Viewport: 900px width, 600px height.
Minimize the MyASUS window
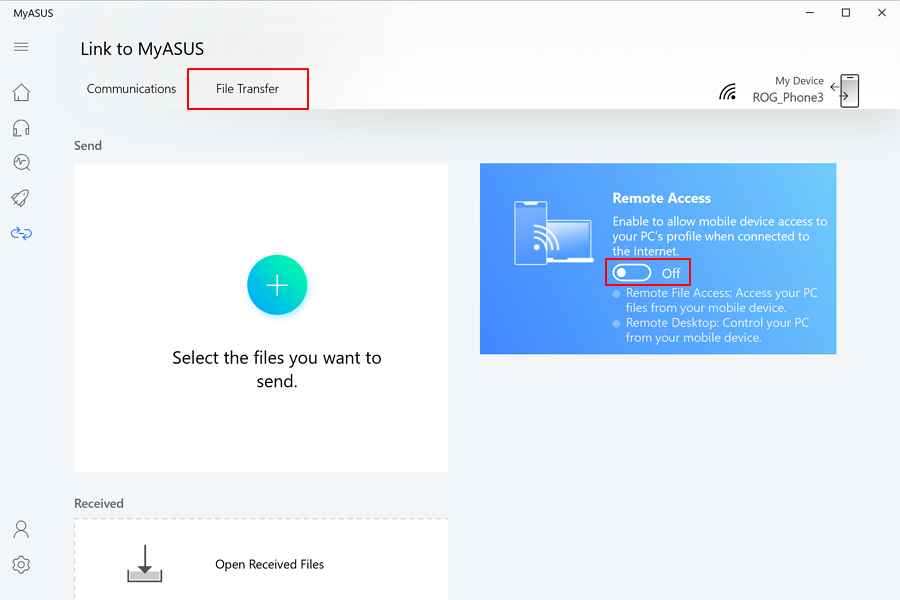810,13
